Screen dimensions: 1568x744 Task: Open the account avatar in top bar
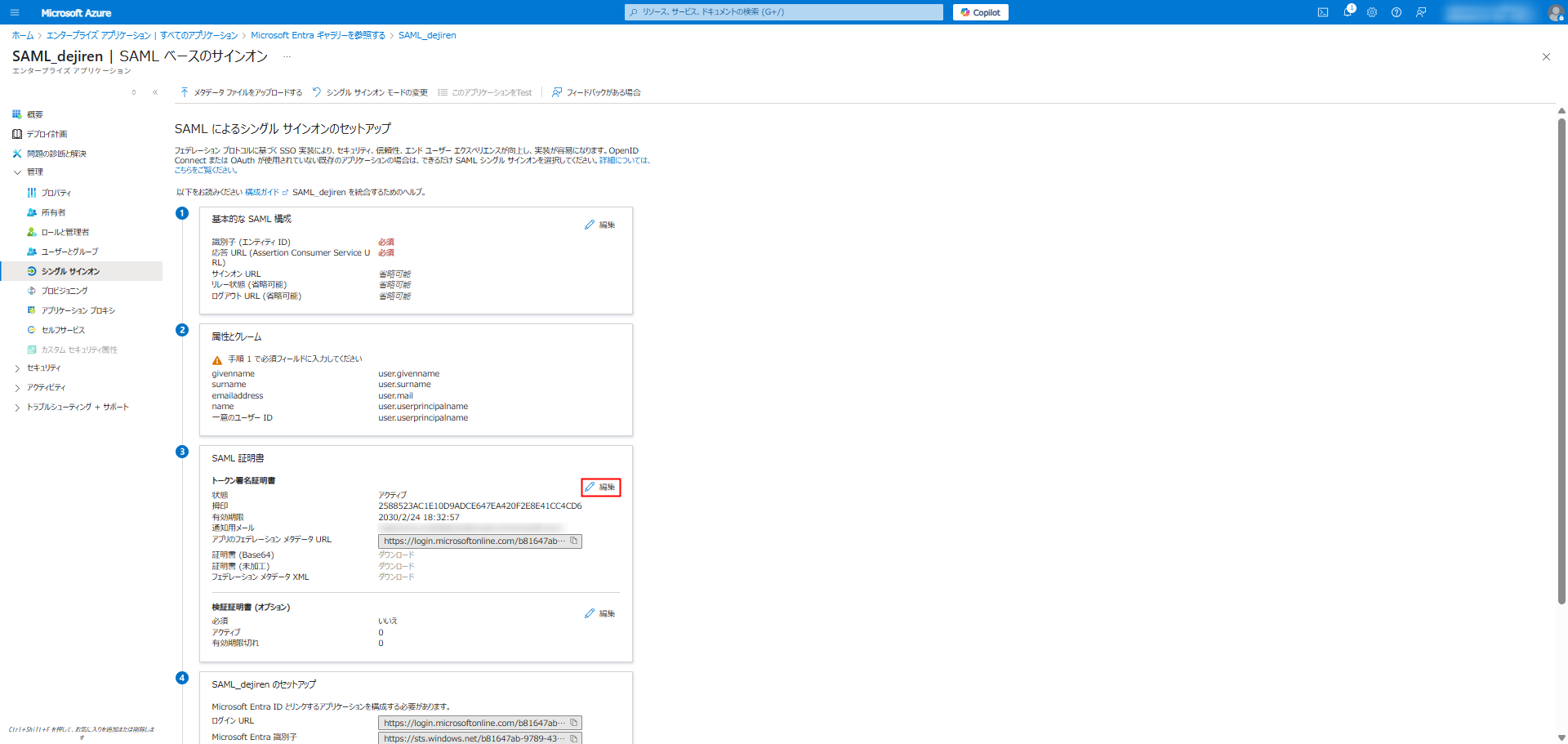click(1556, 12)
